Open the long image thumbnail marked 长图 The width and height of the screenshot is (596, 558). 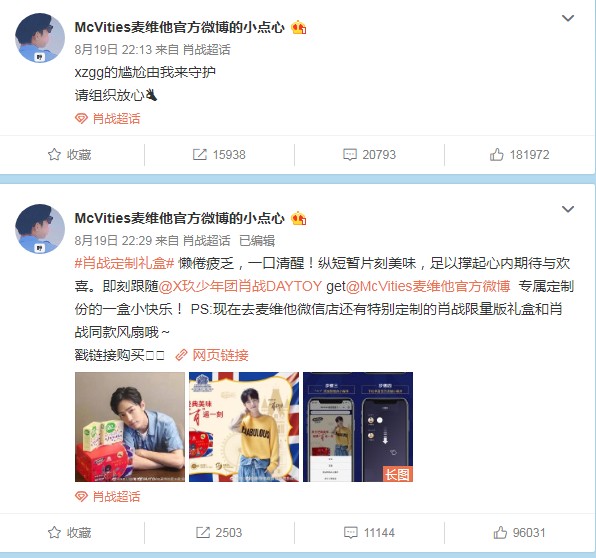point(358,427)
